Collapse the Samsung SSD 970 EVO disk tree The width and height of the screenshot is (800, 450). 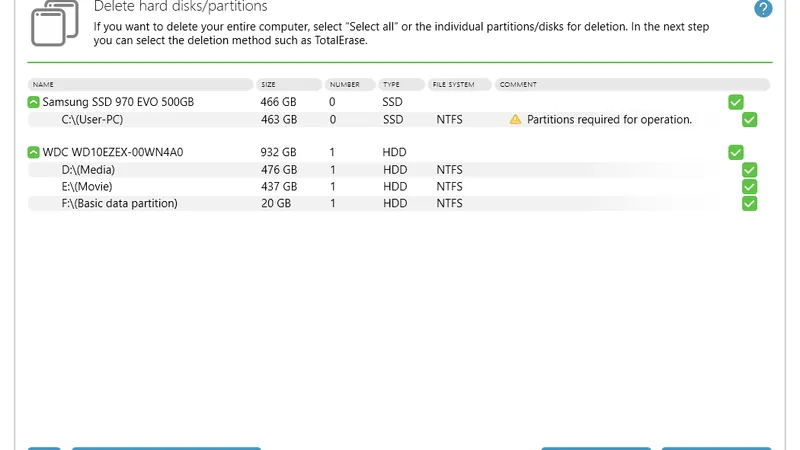(x=34, y=102)
